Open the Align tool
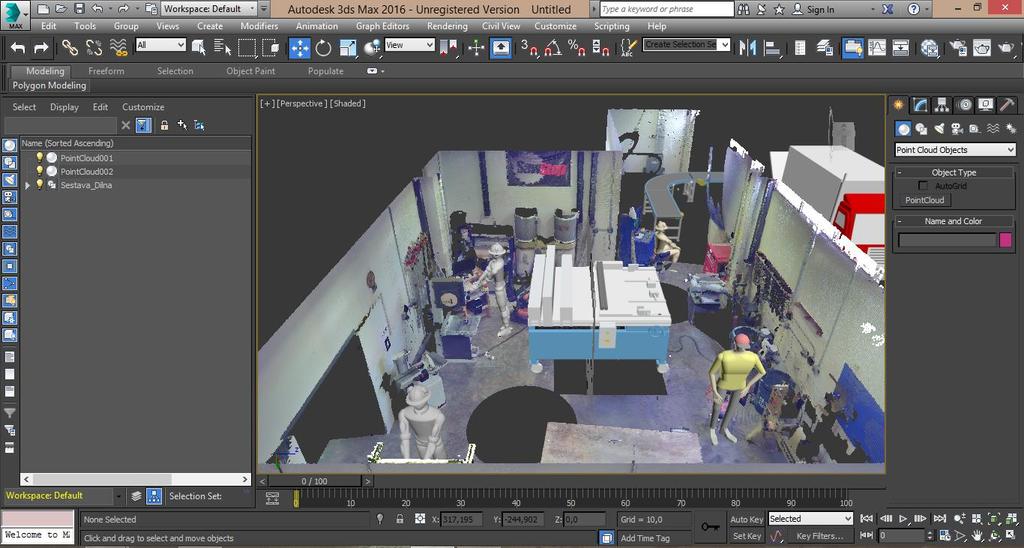The width and height of the screenshot is (1024, 548). point(773,48)
